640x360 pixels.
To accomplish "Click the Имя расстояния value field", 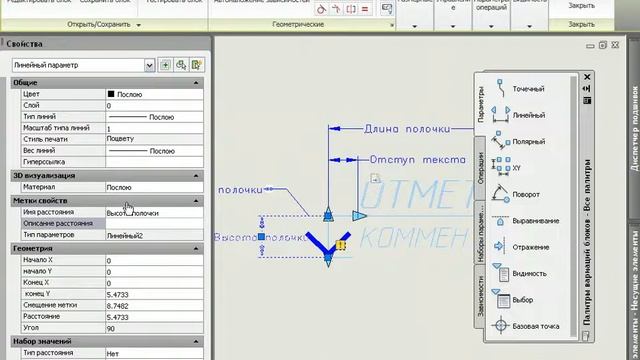I will [x=154, y=213].
